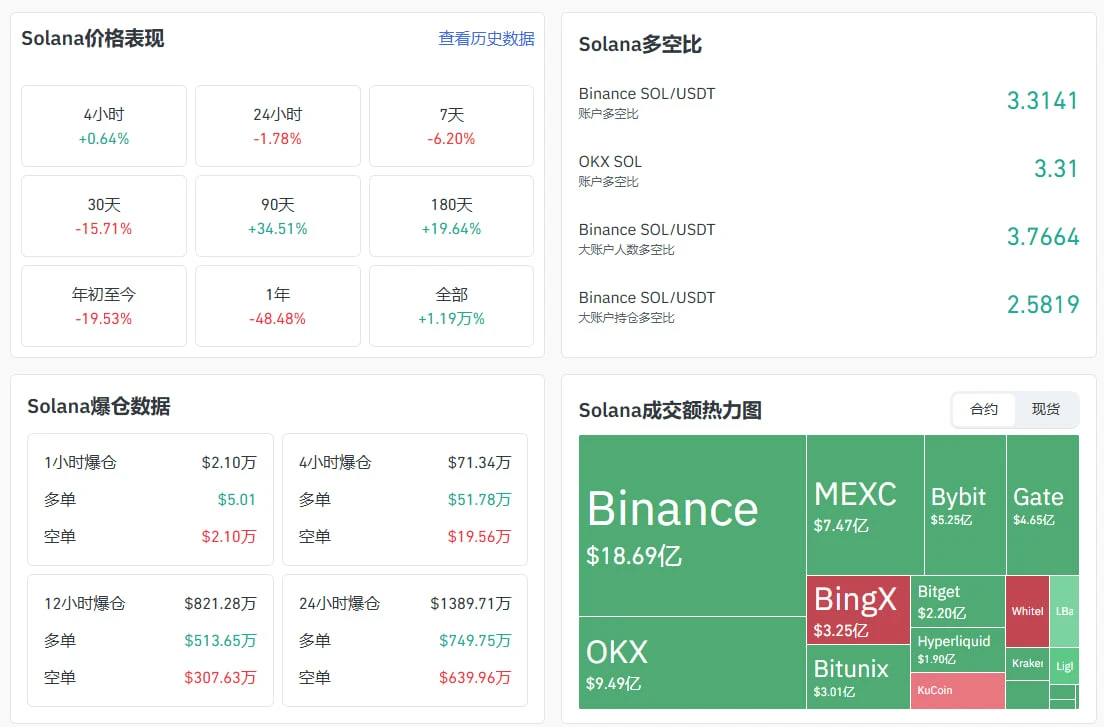Click the OKX tile in heatmap
Viewport: 1104px width, 727px height.
692,663
